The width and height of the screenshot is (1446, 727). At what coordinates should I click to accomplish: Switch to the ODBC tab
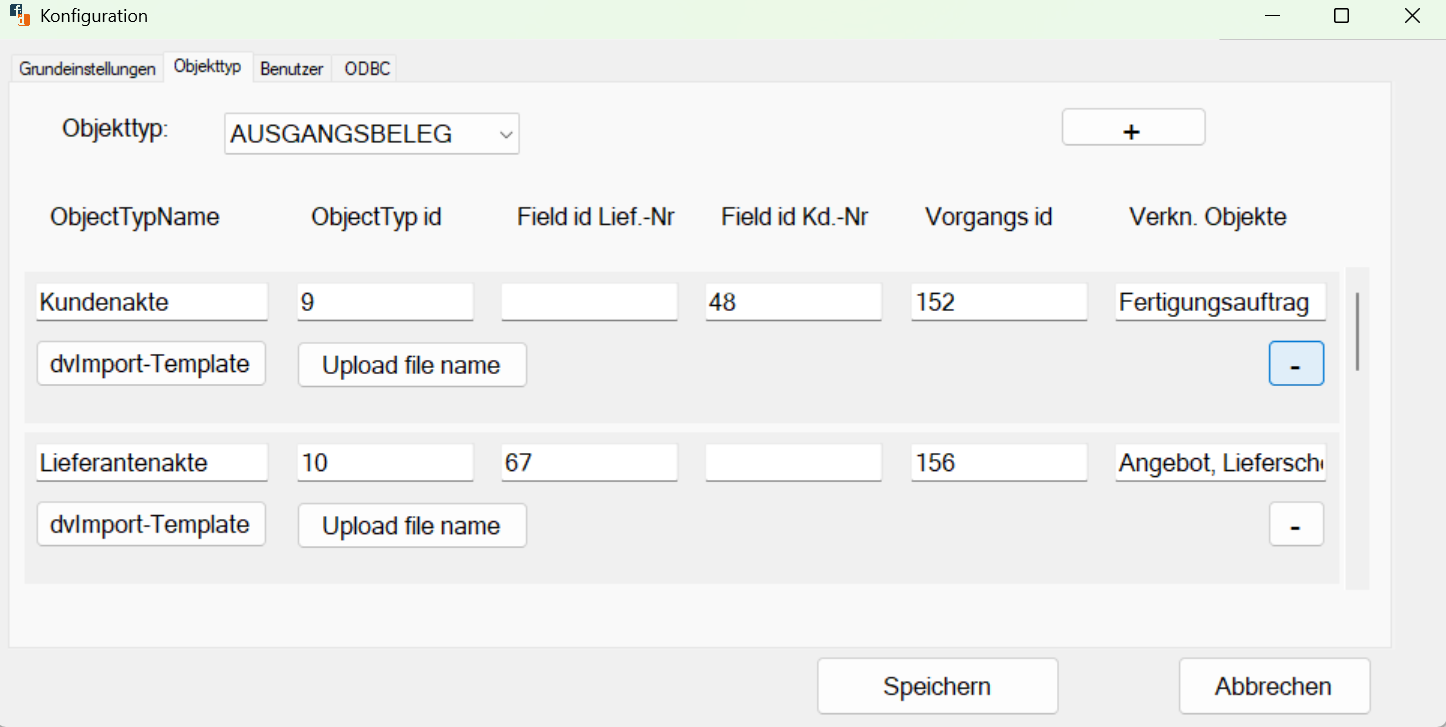click(364, 67)
